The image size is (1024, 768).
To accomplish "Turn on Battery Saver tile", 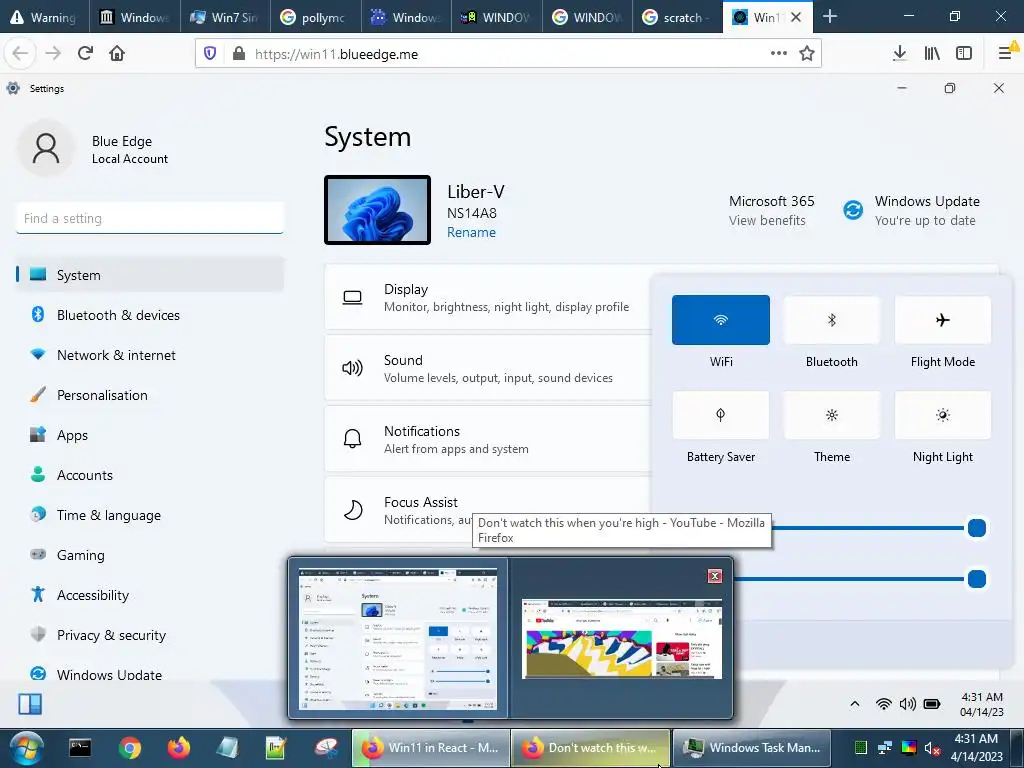I will pyautogui.click(x=720, y=415).
